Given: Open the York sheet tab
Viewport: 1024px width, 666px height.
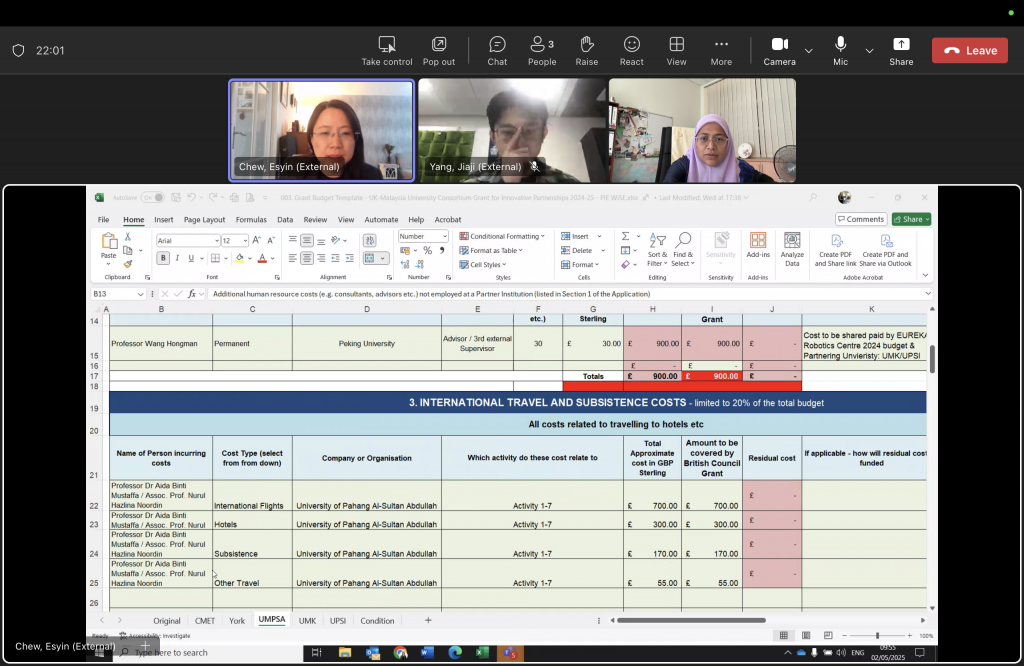Looking at the screenshot, I should pyautogui.click(x=237, y=620).
